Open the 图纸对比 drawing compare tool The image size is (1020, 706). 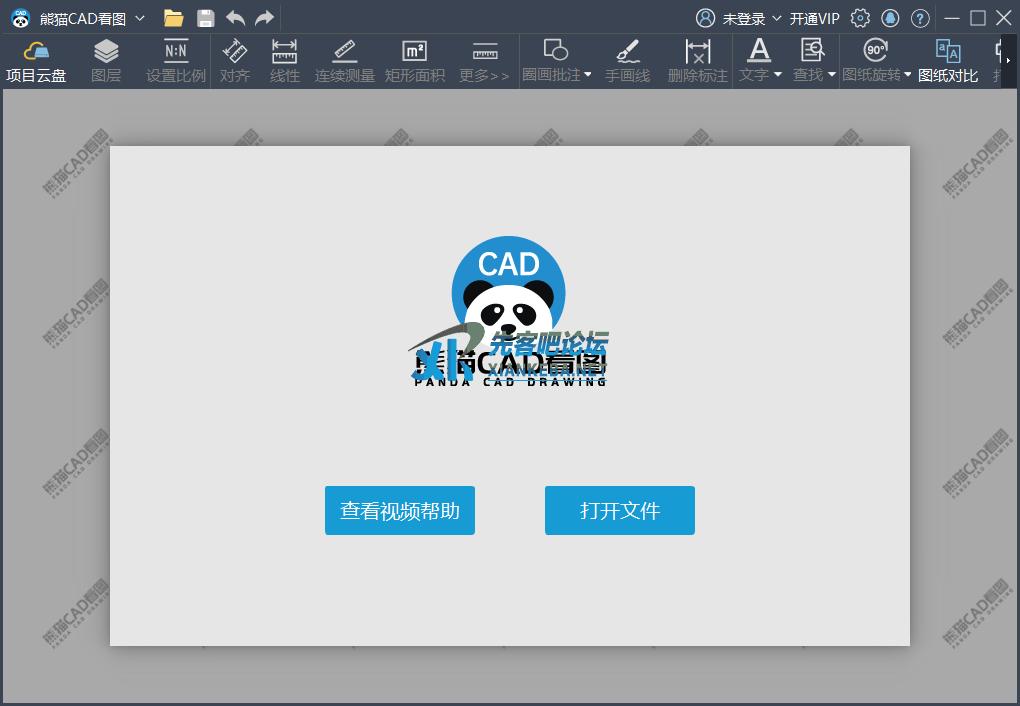947,61
